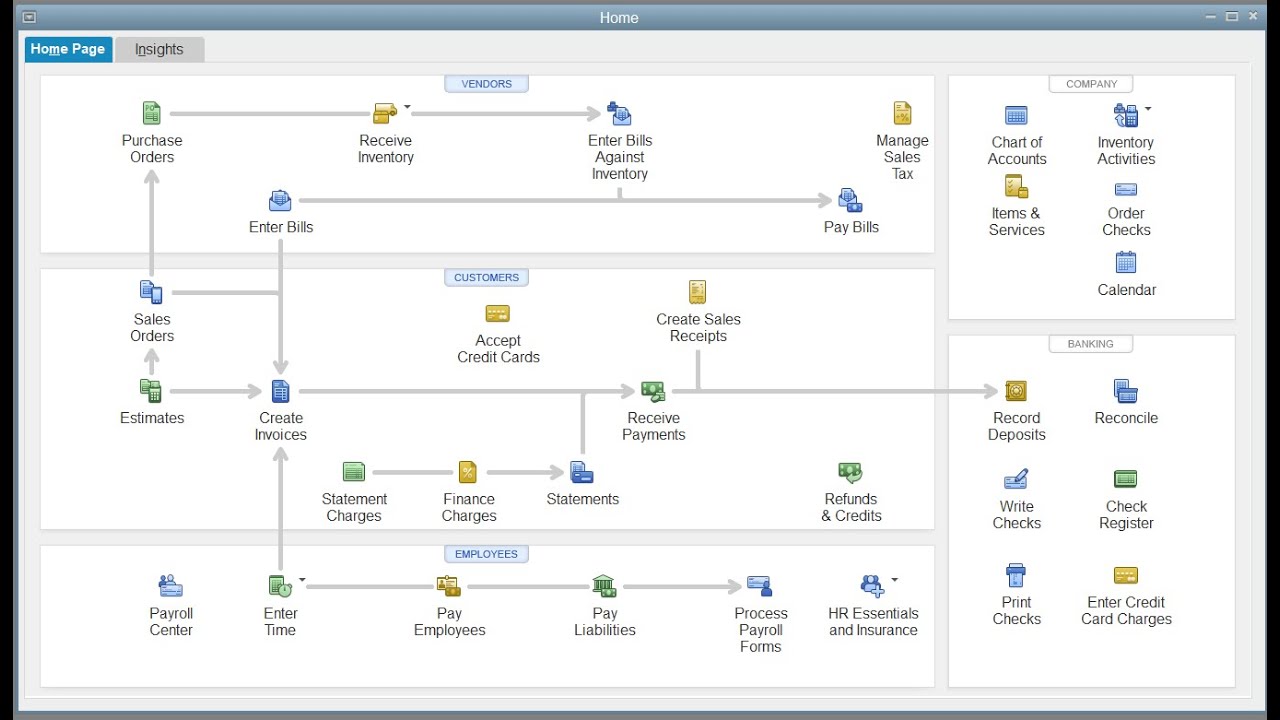The height and width of the screenshot is (720, 1280).
Task: Click the Receive Inventory icon
Action: [x=385, y=113]
